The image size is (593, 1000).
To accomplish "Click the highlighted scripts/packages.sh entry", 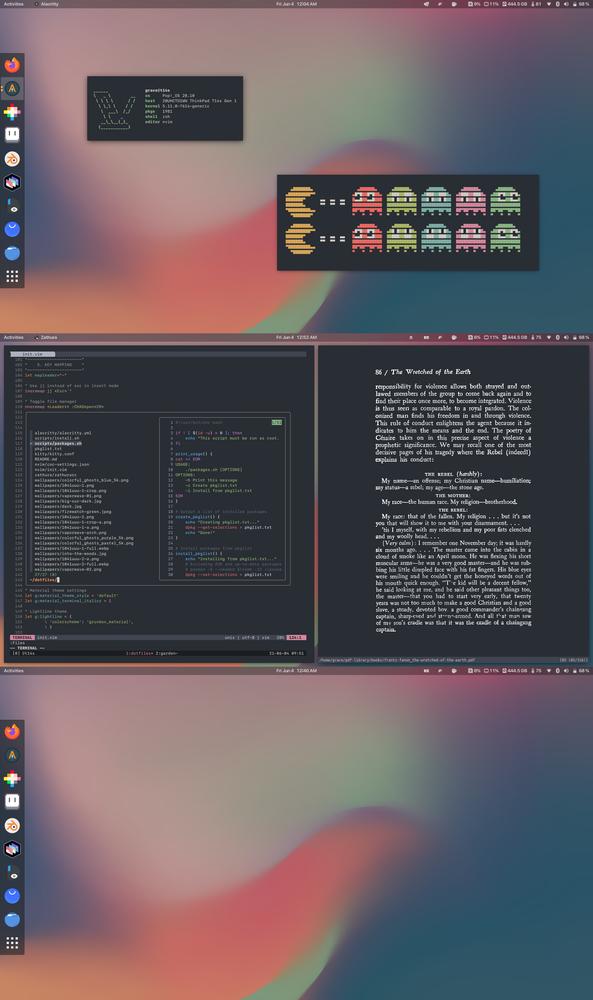I will coord(58,443).
